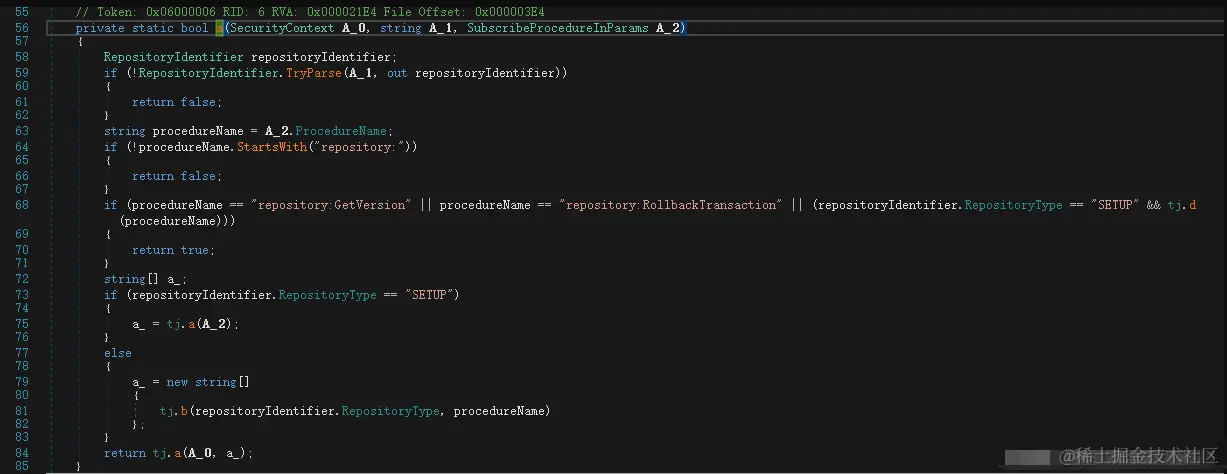Click line number 84 in the gutter
The width and height of the screenshot is (1227, 474).
click(20, 452)
